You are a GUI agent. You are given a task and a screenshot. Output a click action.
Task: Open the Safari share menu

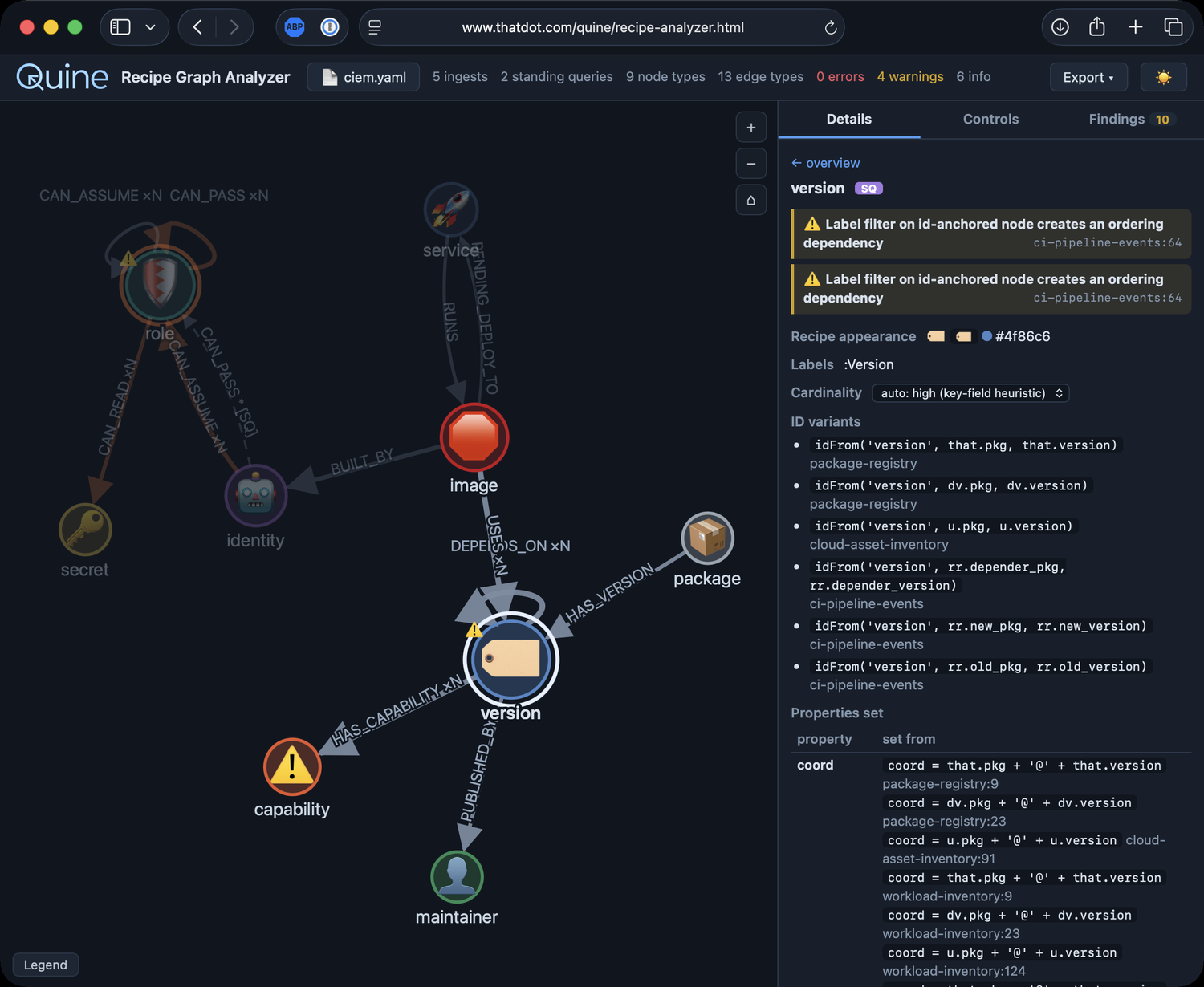[x=1097, y=27]
